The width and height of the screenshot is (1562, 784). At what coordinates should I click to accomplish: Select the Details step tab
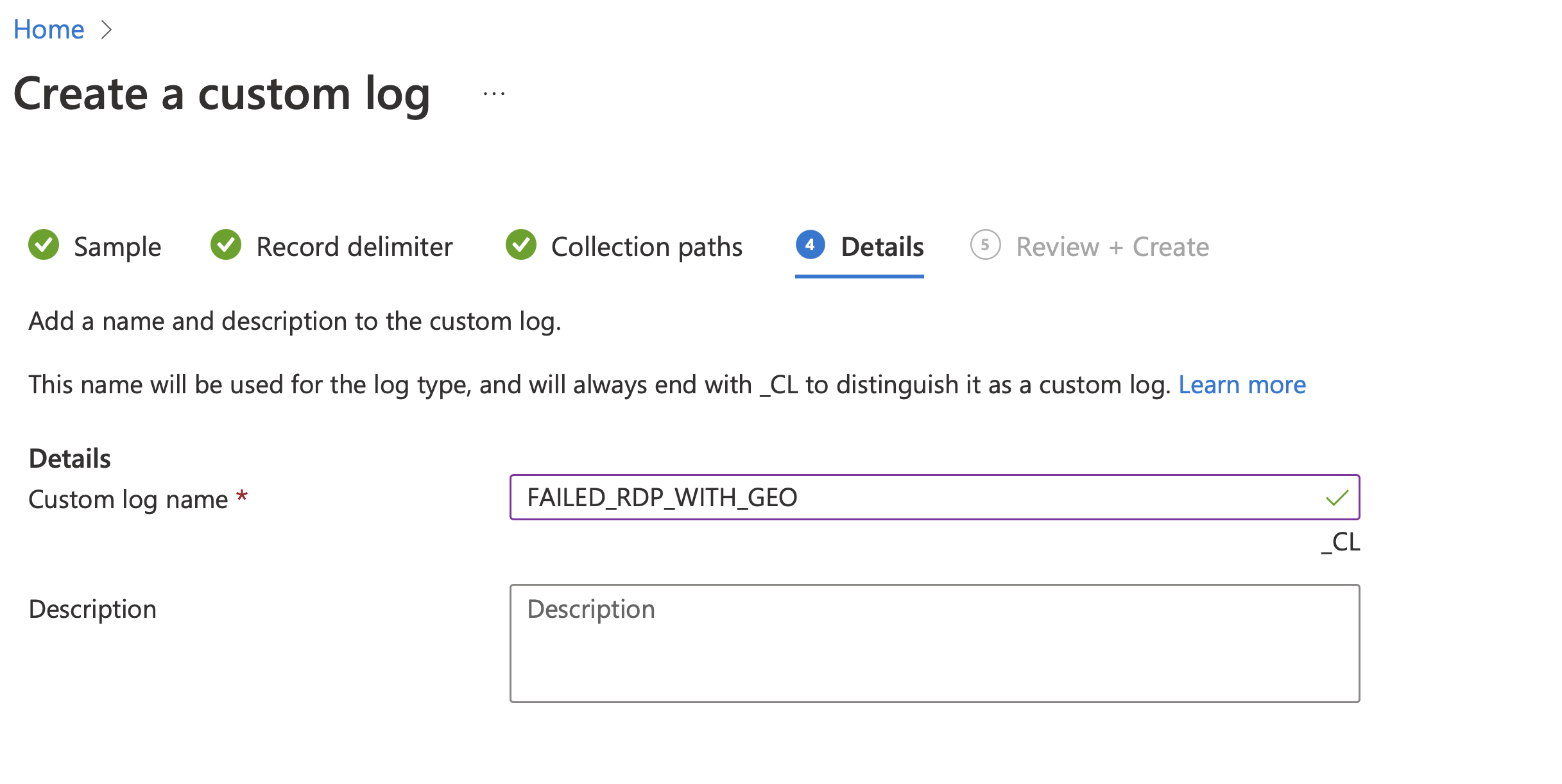click(882, 247)
